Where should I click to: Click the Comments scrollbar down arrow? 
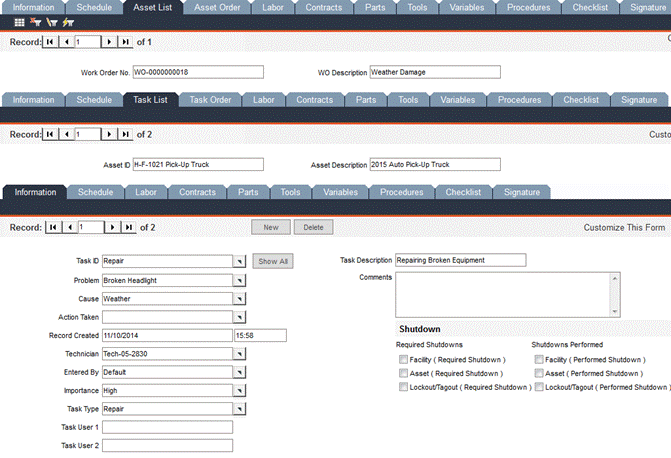pos(615,311)
